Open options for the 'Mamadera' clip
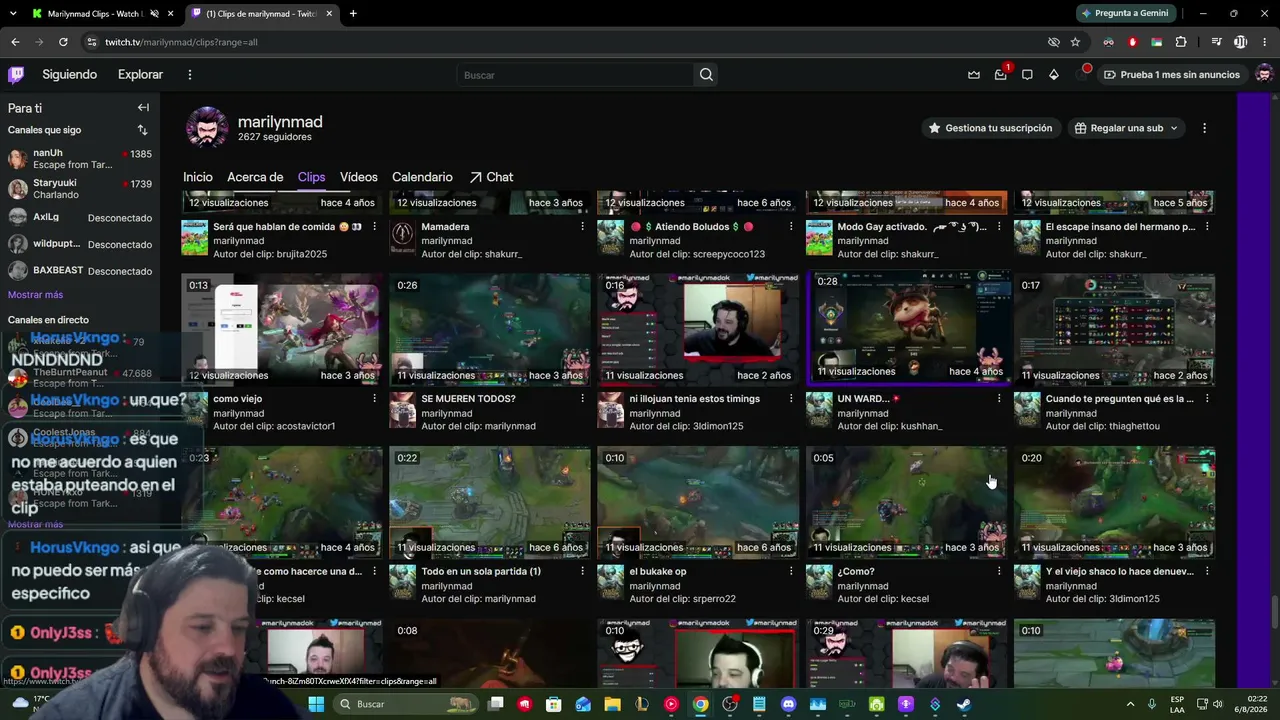The width and height of the screenshot is (1280, 720). coord(583,227)
